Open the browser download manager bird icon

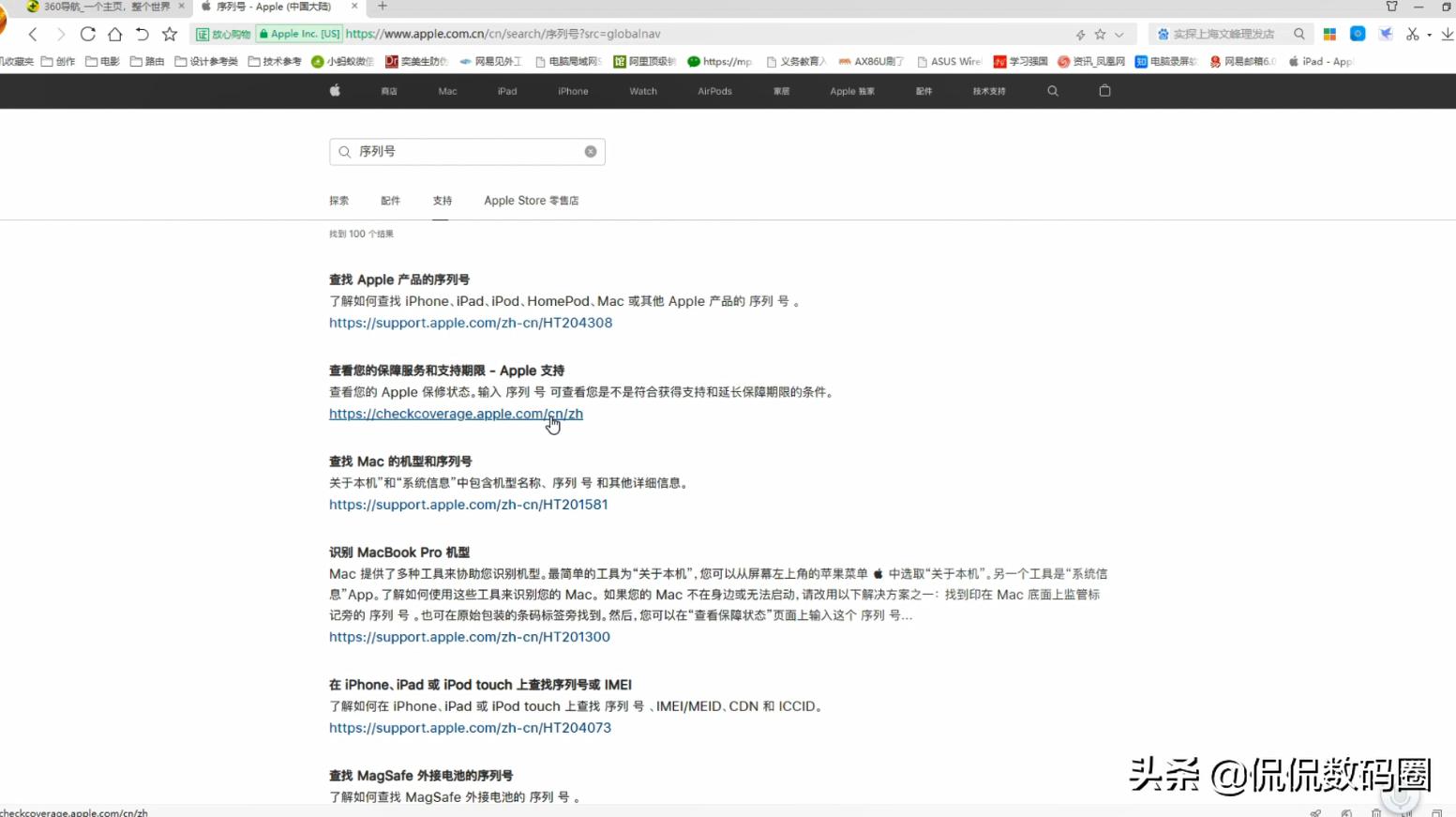click(x=1386, y=33)
